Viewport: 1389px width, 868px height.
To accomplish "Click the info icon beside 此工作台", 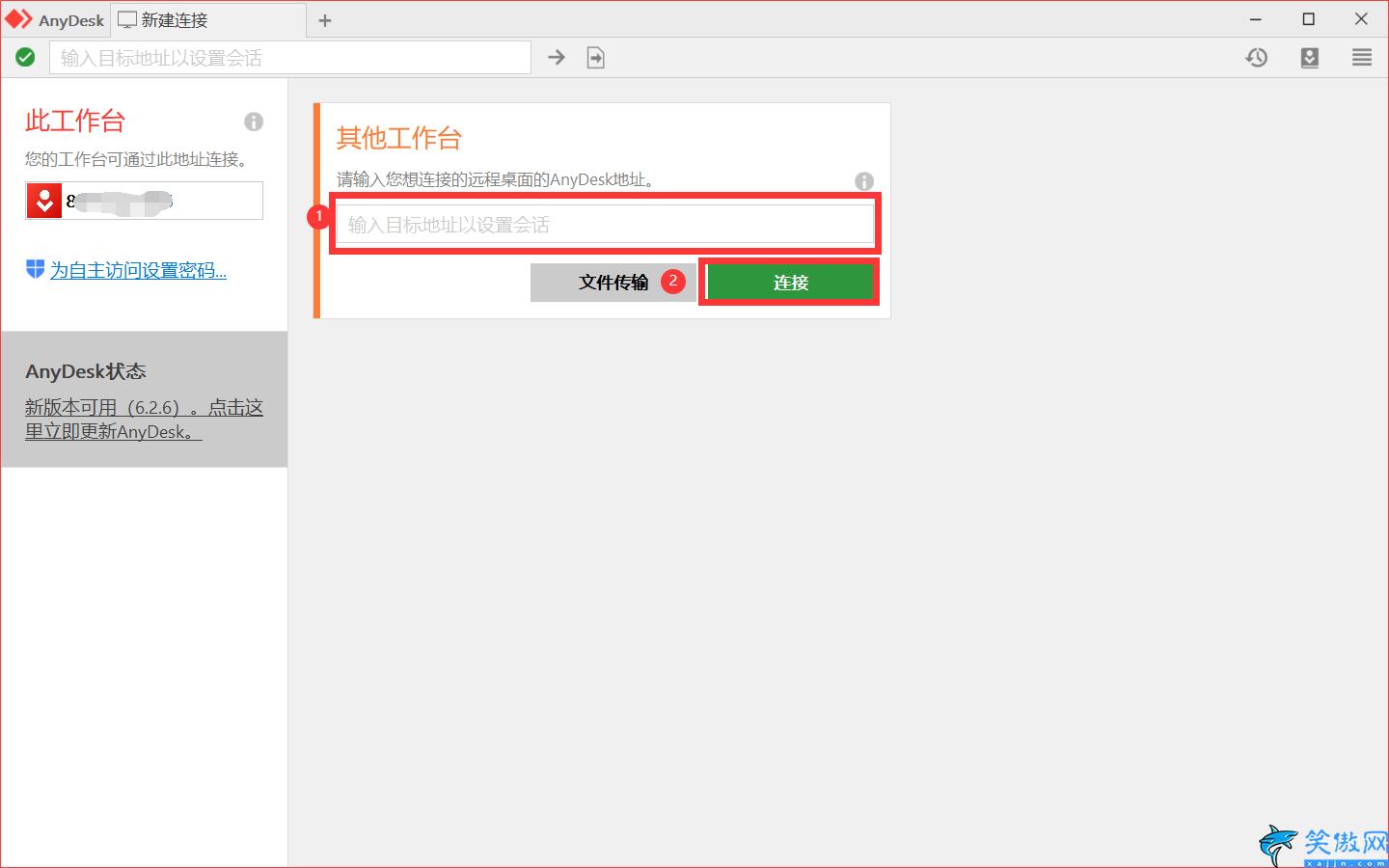I will pos(254,122).
